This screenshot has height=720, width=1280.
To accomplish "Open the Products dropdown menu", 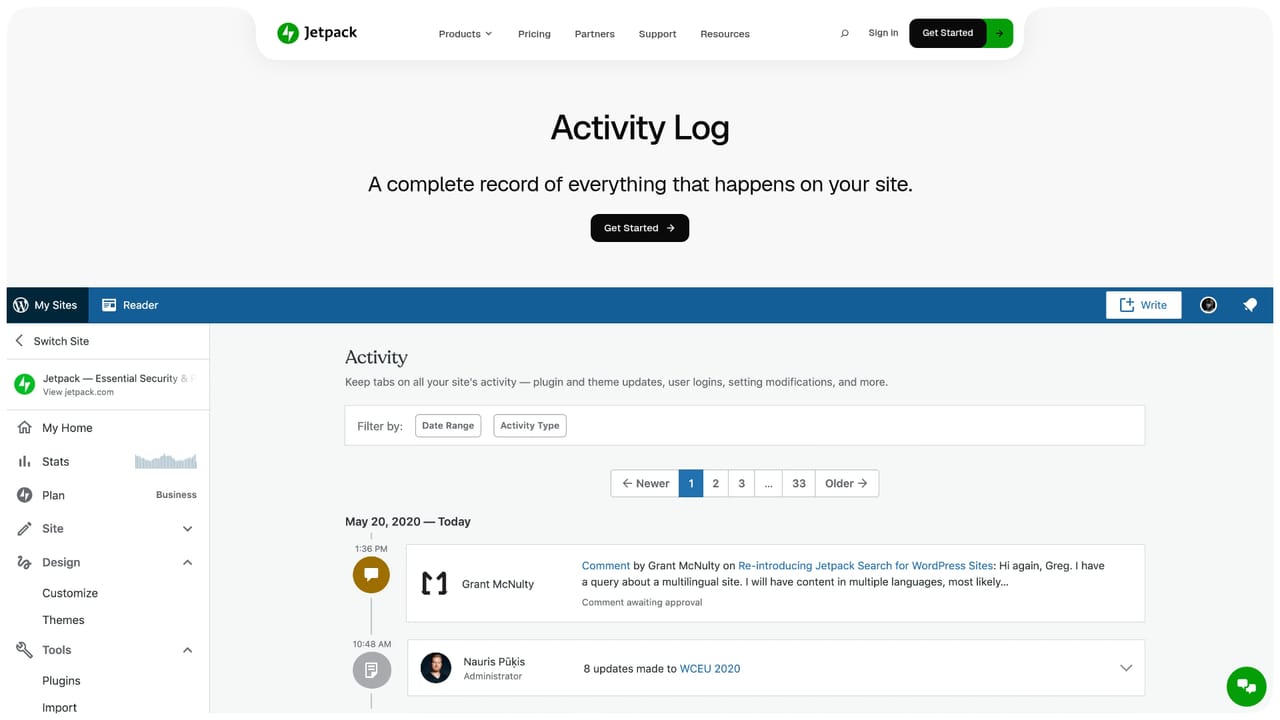I will [465, 34].
